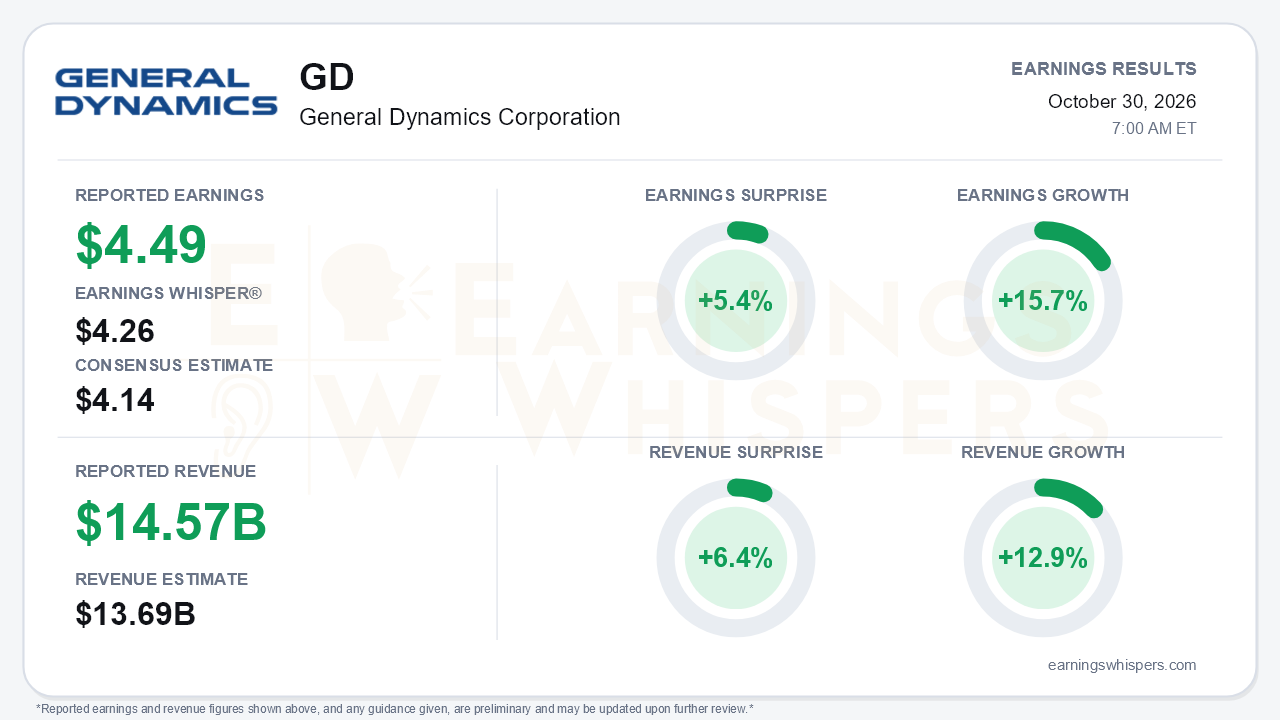The image size is (1280, 720).
Task: Click the Earnings Growth heading
Action: (x=1043, y=195)
